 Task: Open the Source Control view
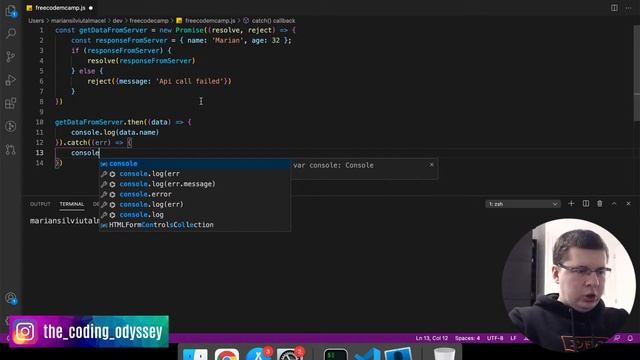click(11, 56)
